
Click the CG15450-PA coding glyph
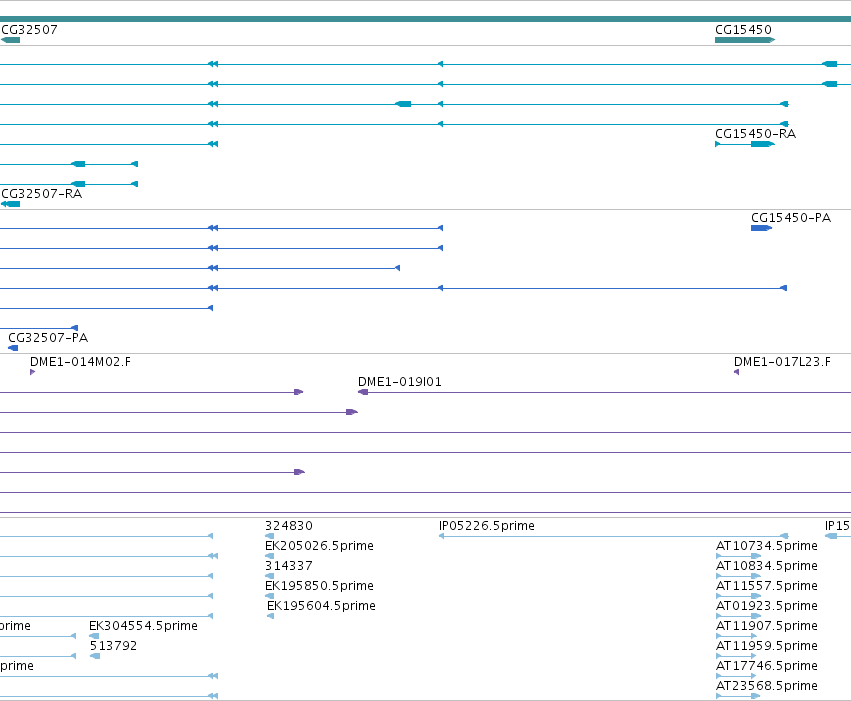pos(761,228)
